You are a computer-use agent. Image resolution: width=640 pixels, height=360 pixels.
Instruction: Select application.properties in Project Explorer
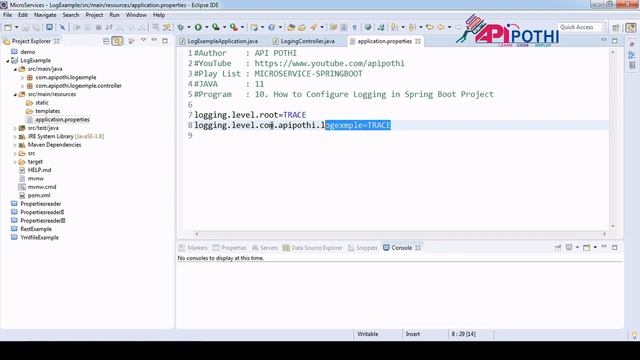tap(62, 120)
